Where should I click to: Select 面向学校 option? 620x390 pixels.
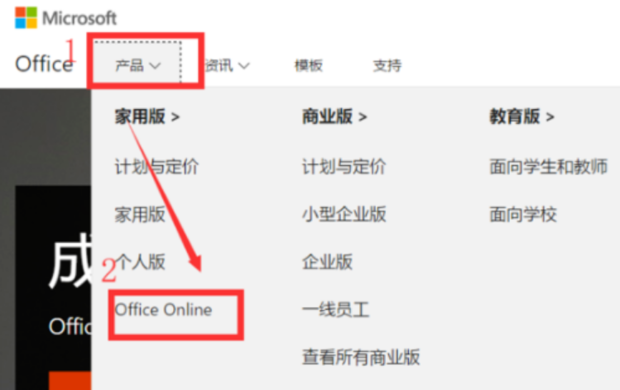[x=523, y=214]
